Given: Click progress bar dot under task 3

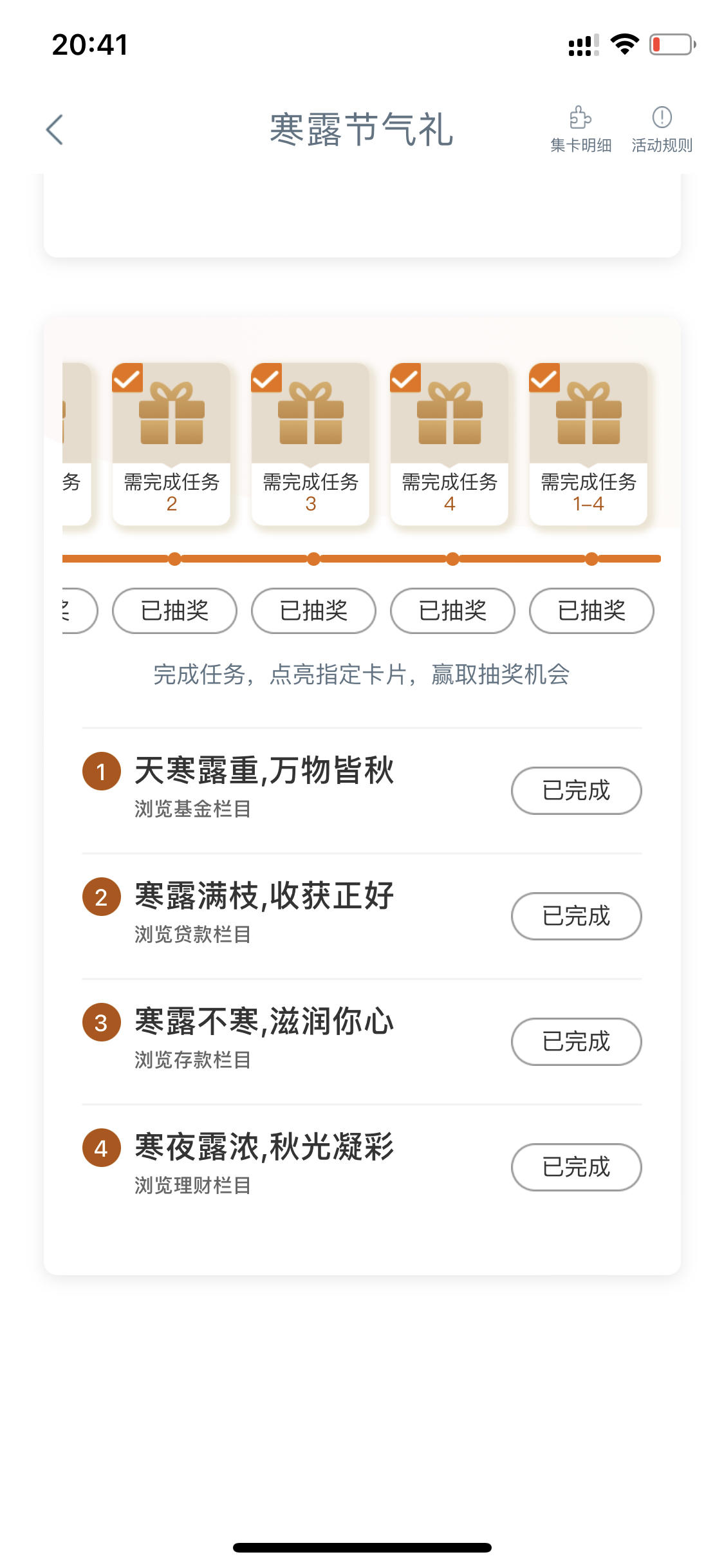Looking at the screenshot, I should [x=314, y=559].
